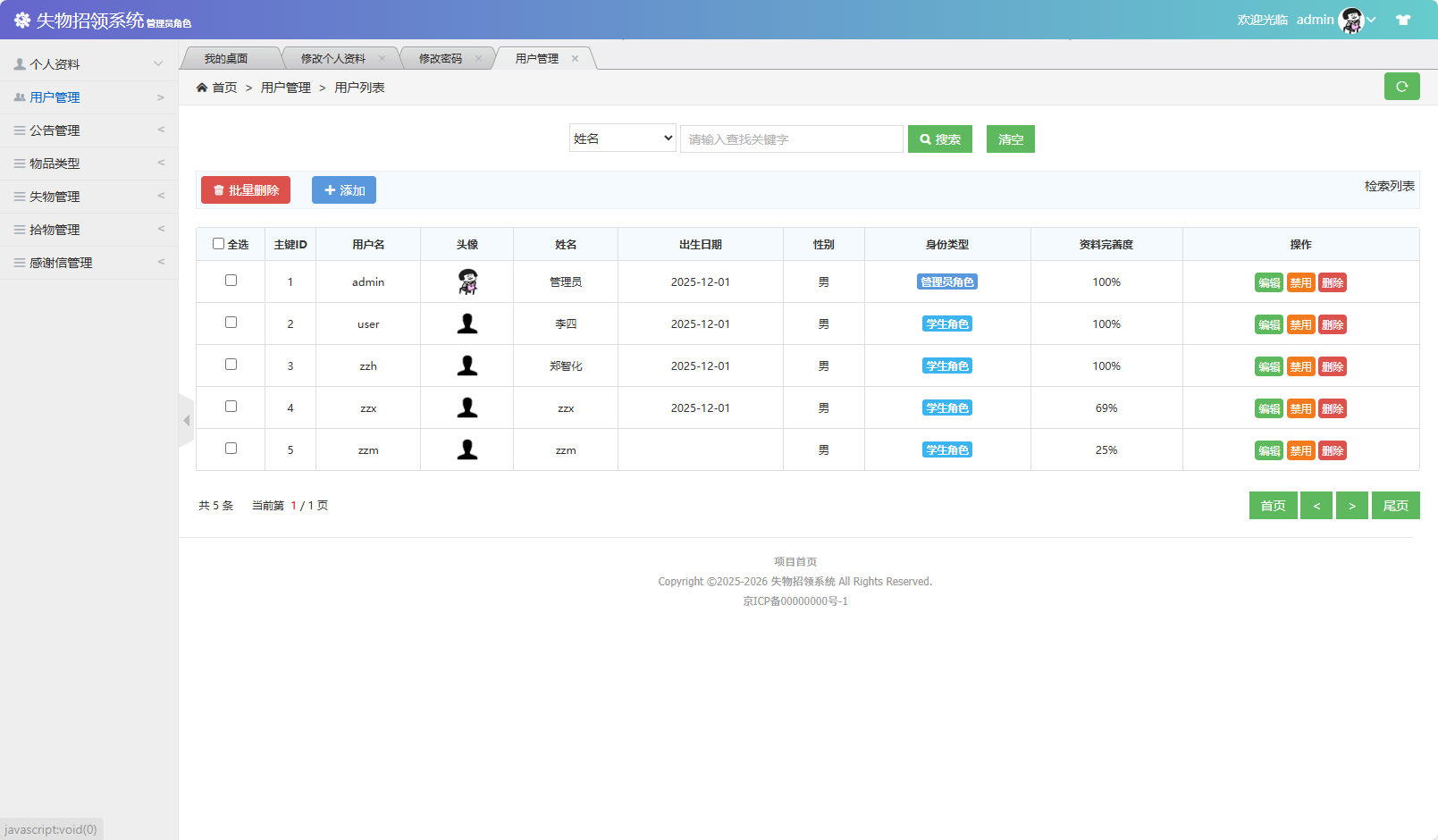Click the admin avatar in the top bar
Image resolution: width=1438 pixels, height=840 pixels.
pyautogui.click(x=1351, y=20)
